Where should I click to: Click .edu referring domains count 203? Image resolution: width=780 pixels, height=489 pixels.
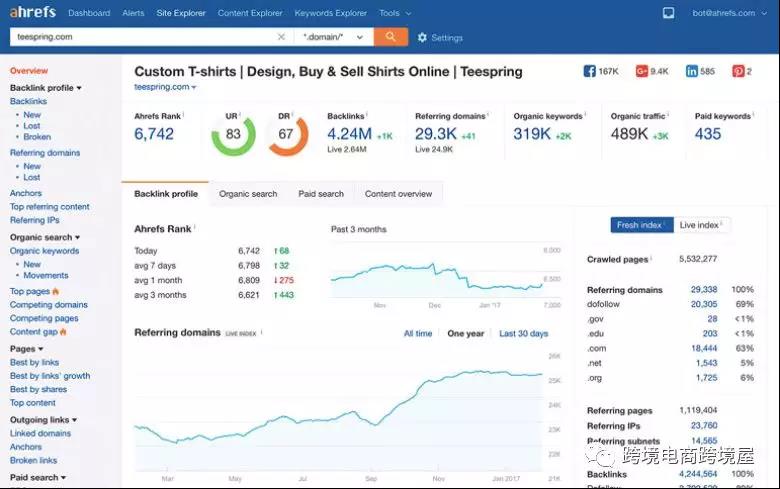[710, 333]
